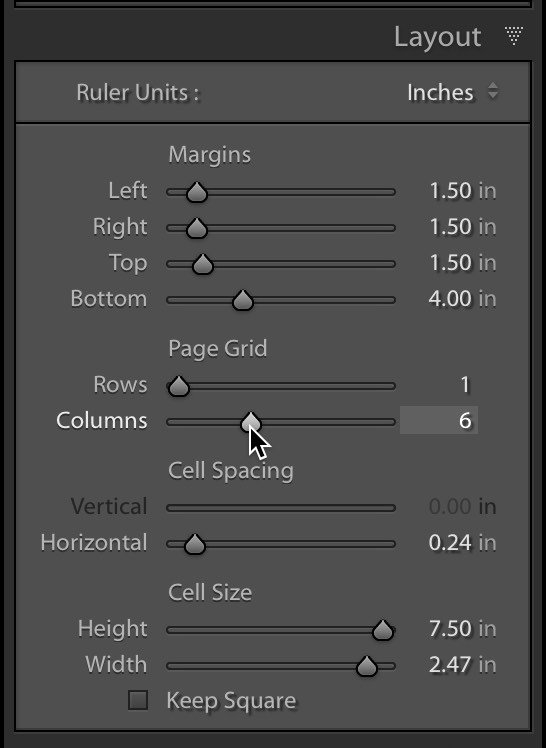Click the Top margin slider knob
546x748 pixels.
pos(203,264)
